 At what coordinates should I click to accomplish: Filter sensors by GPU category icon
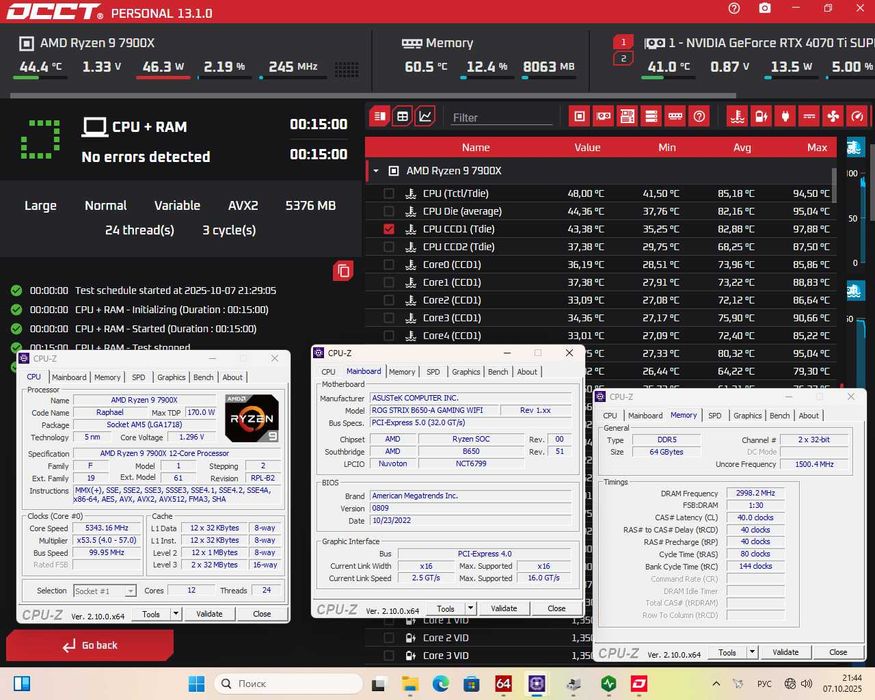tap(603, 117)
